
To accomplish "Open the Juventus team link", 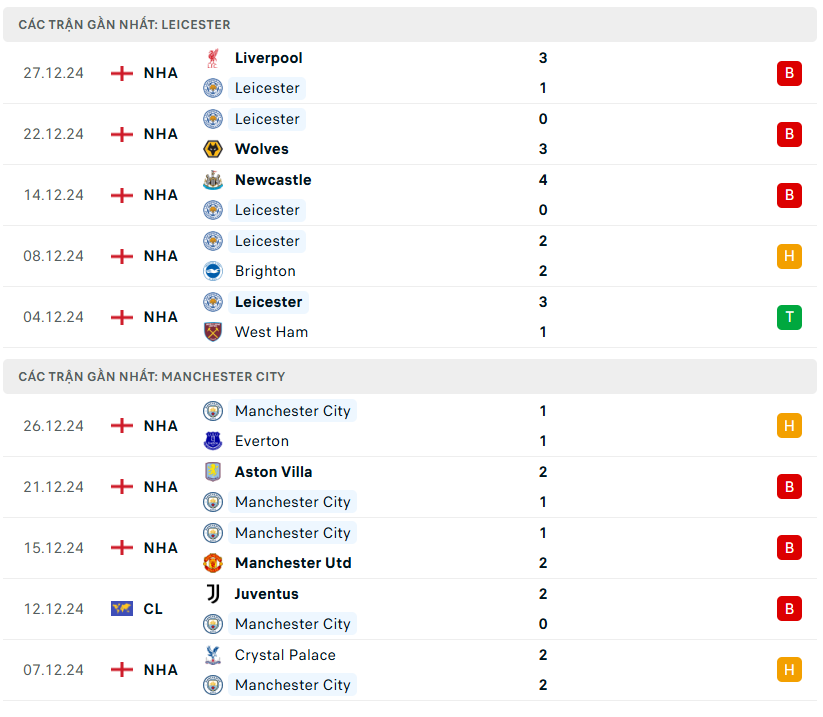I will pyautogui.click(x=266, y=594).
